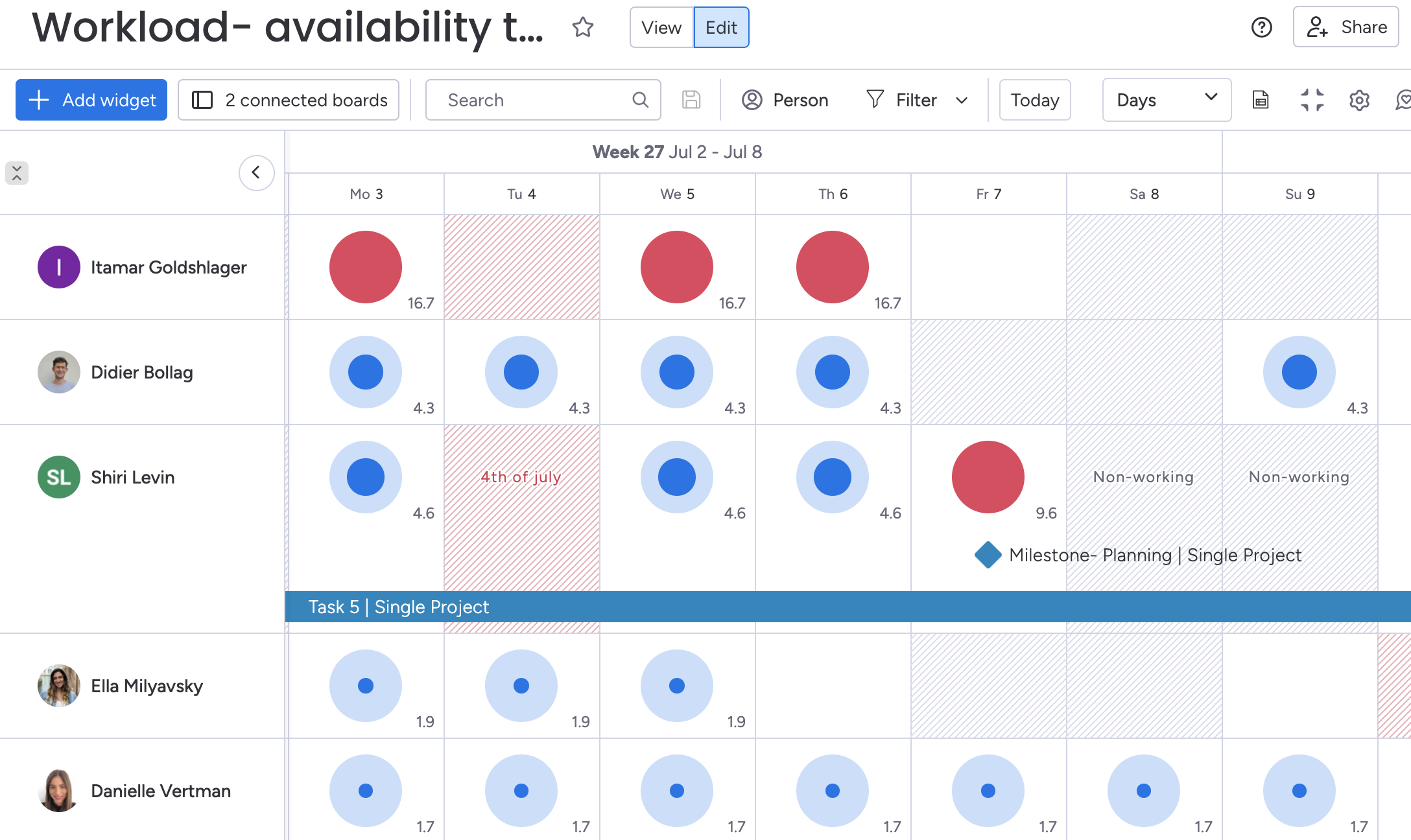This screenshot has width=1411, height=840.
Task: Switch to the View tab
Action: click(x=661, y=27)
